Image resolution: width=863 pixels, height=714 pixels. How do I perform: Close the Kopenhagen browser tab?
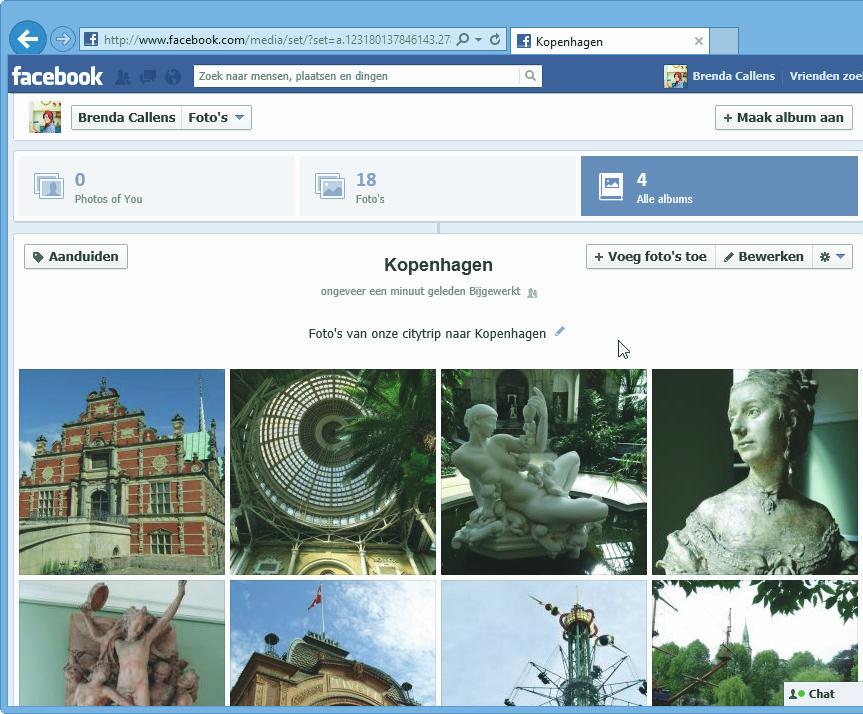(x=698, y=41)
